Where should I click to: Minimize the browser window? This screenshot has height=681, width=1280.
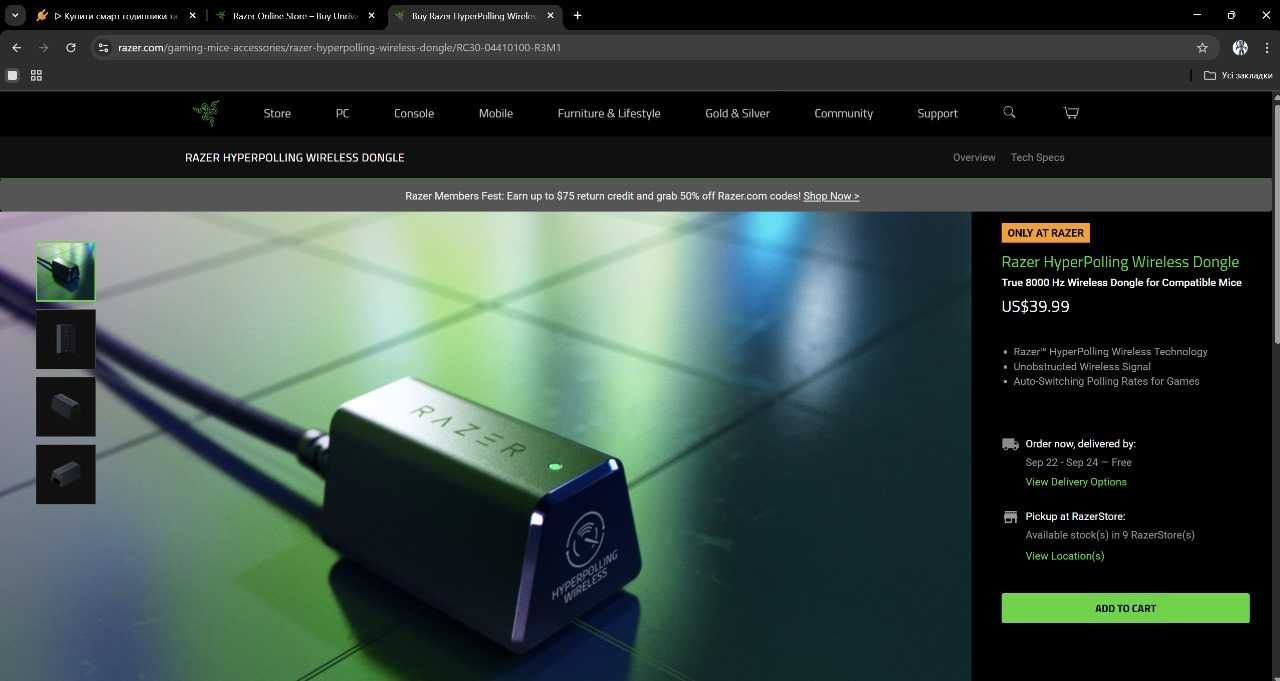[x=1197, y=15]
